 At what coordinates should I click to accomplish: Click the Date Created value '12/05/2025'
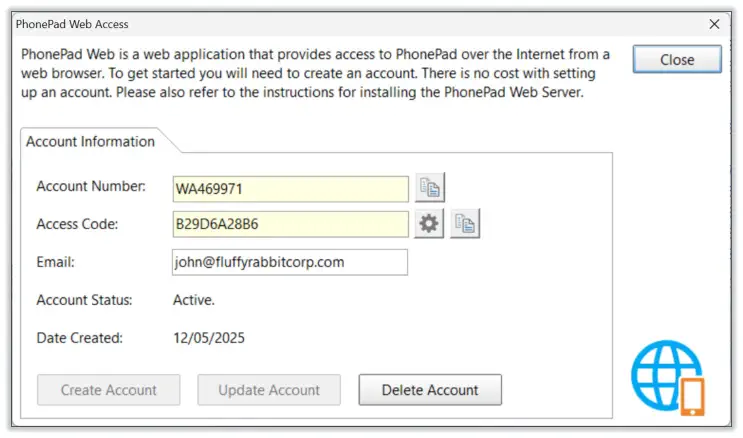(x=209, y=338)
